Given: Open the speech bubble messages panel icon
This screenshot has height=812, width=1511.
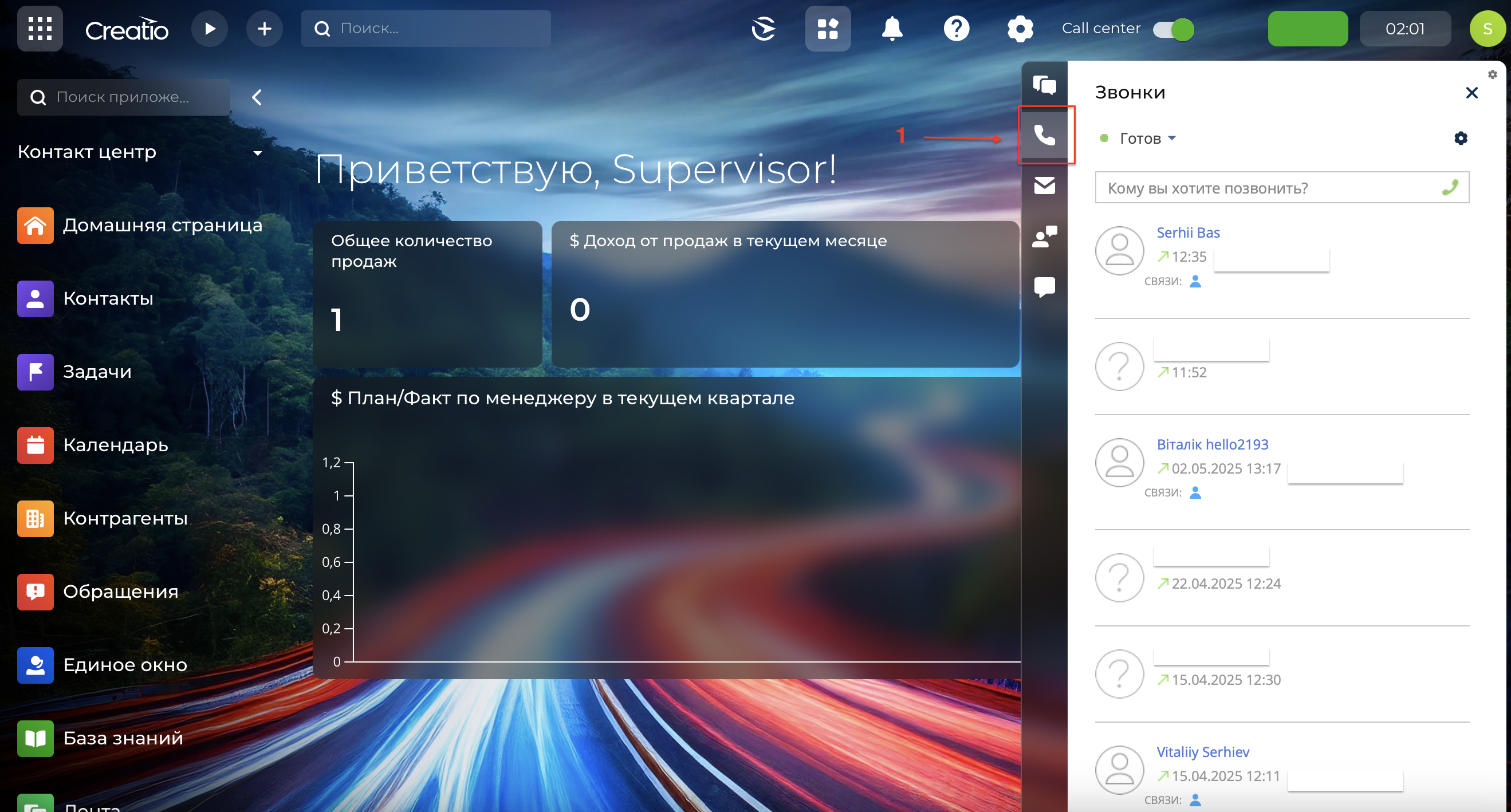Looking at the screenshot, I should coord(1044,287).
